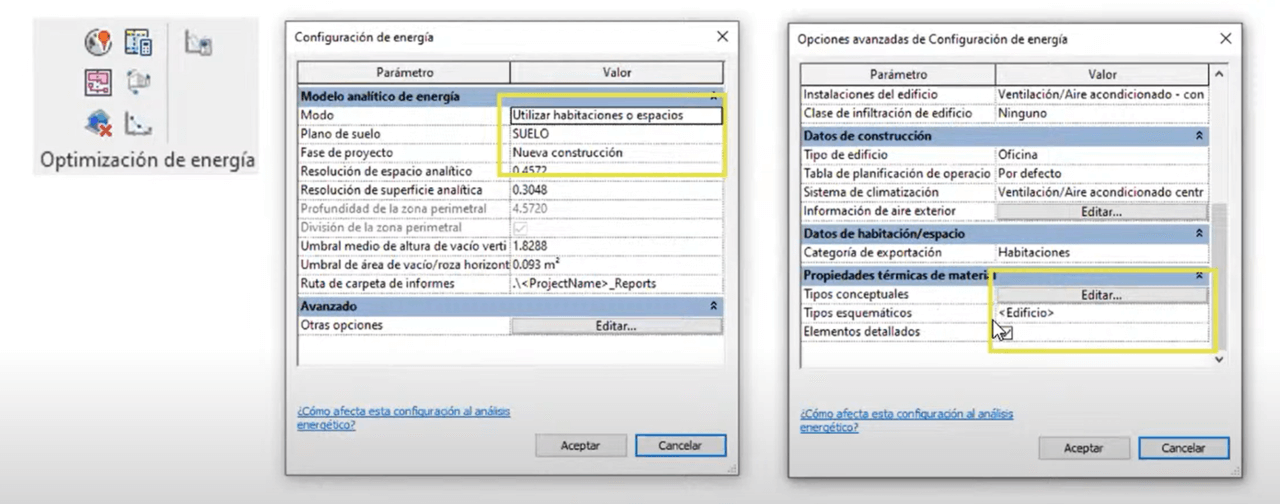Click the grayed 3D building generate icon
The image size is (1280, 504).
[138, 82]
